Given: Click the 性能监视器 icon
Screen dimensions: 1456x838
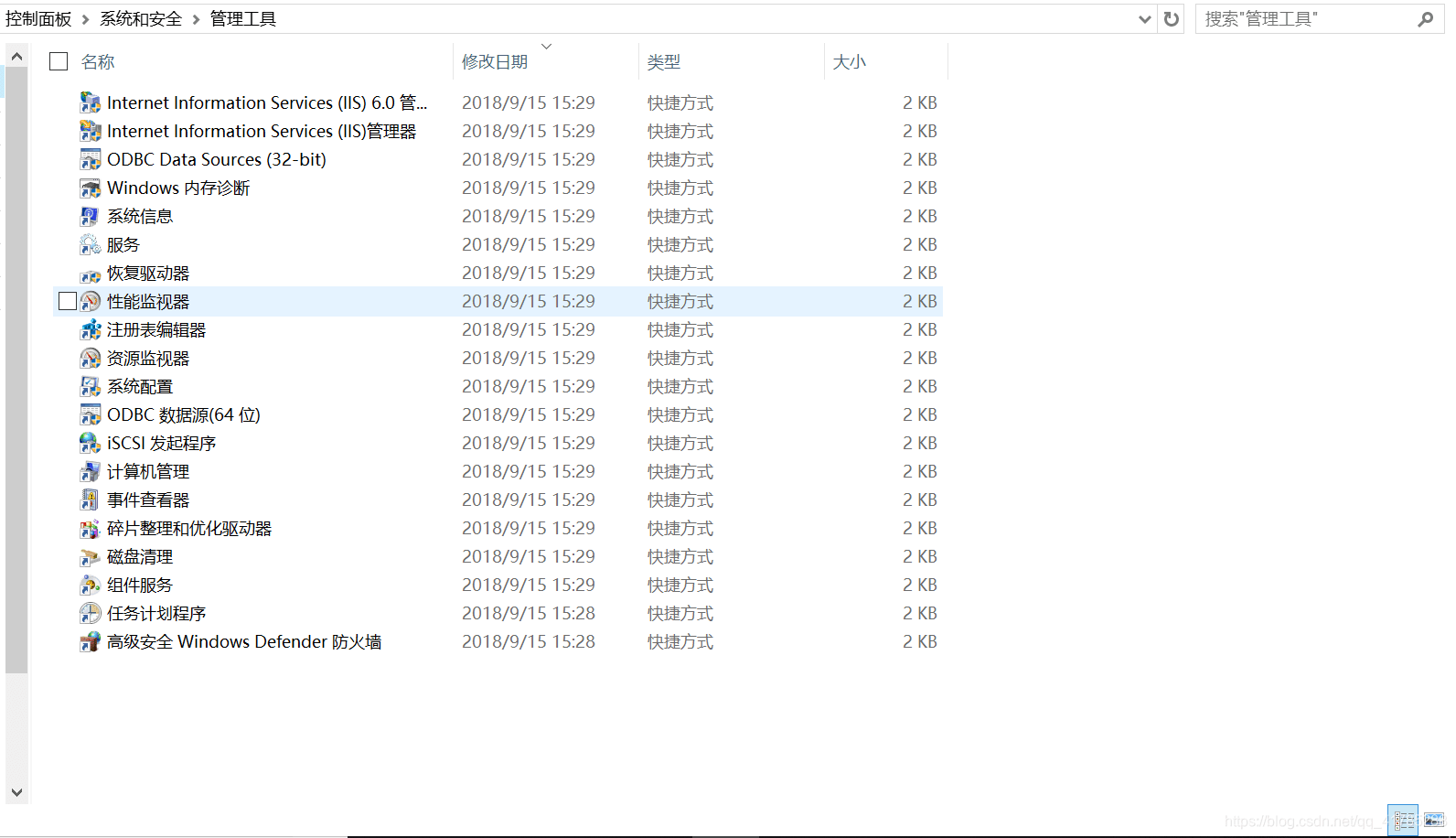Looking at the screenshot, I should click(x=90, y=301).
